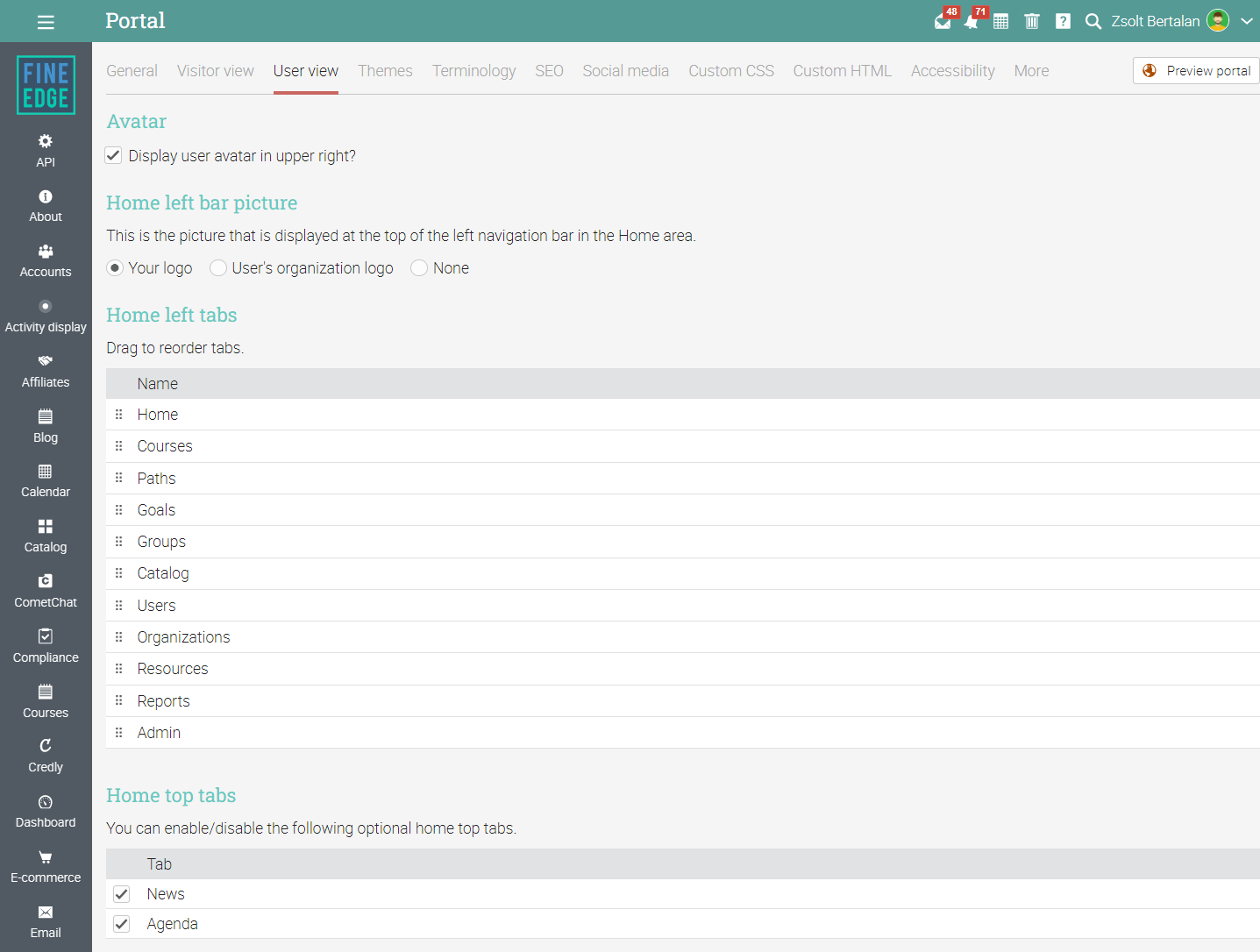Open the calendar icon in top bar

click(1000, 21)
